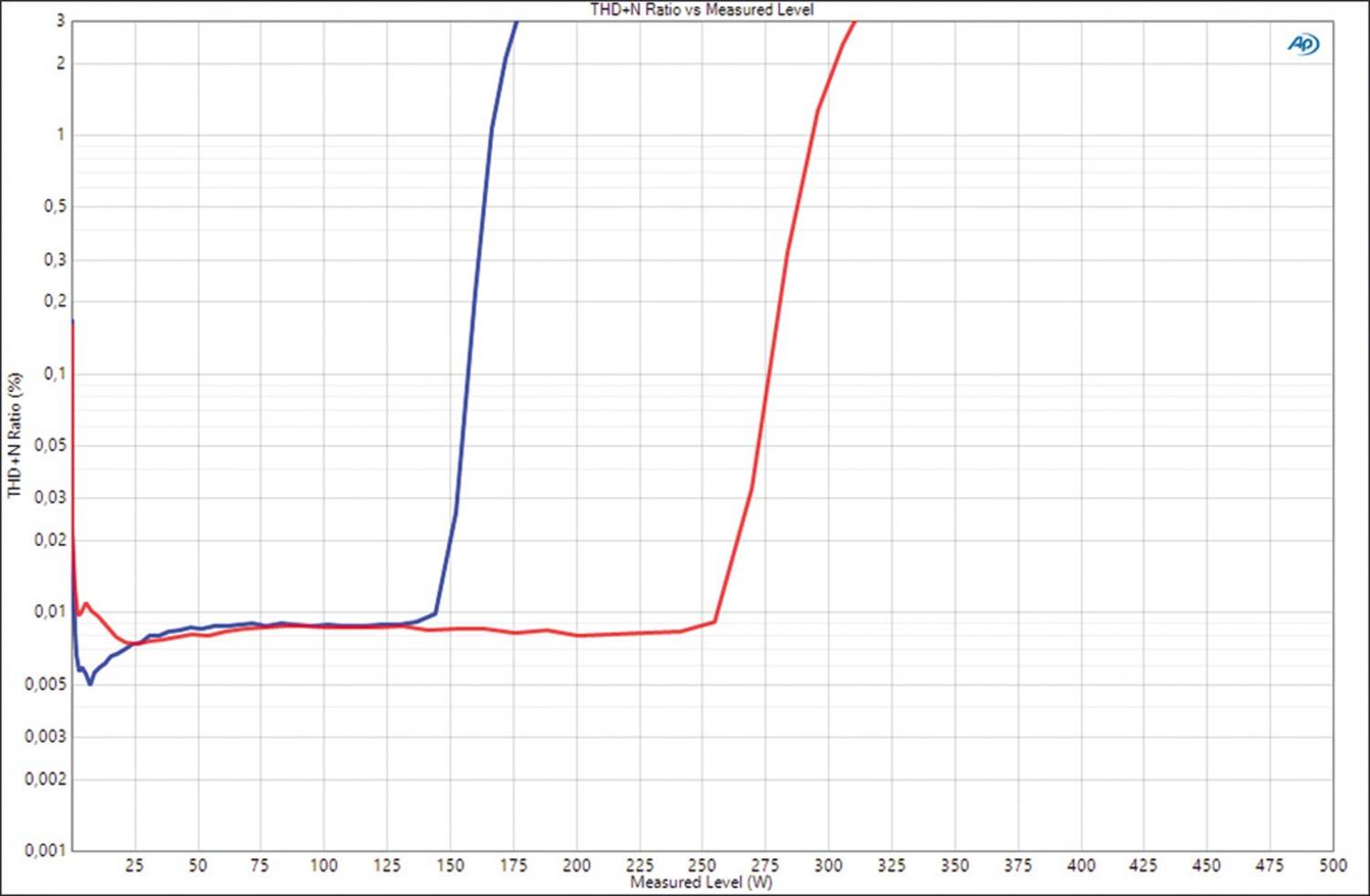Viewport: 1370px width, 896px height.
Task: Click the y-axis tick value 0,002
Action: pos(47,780)
